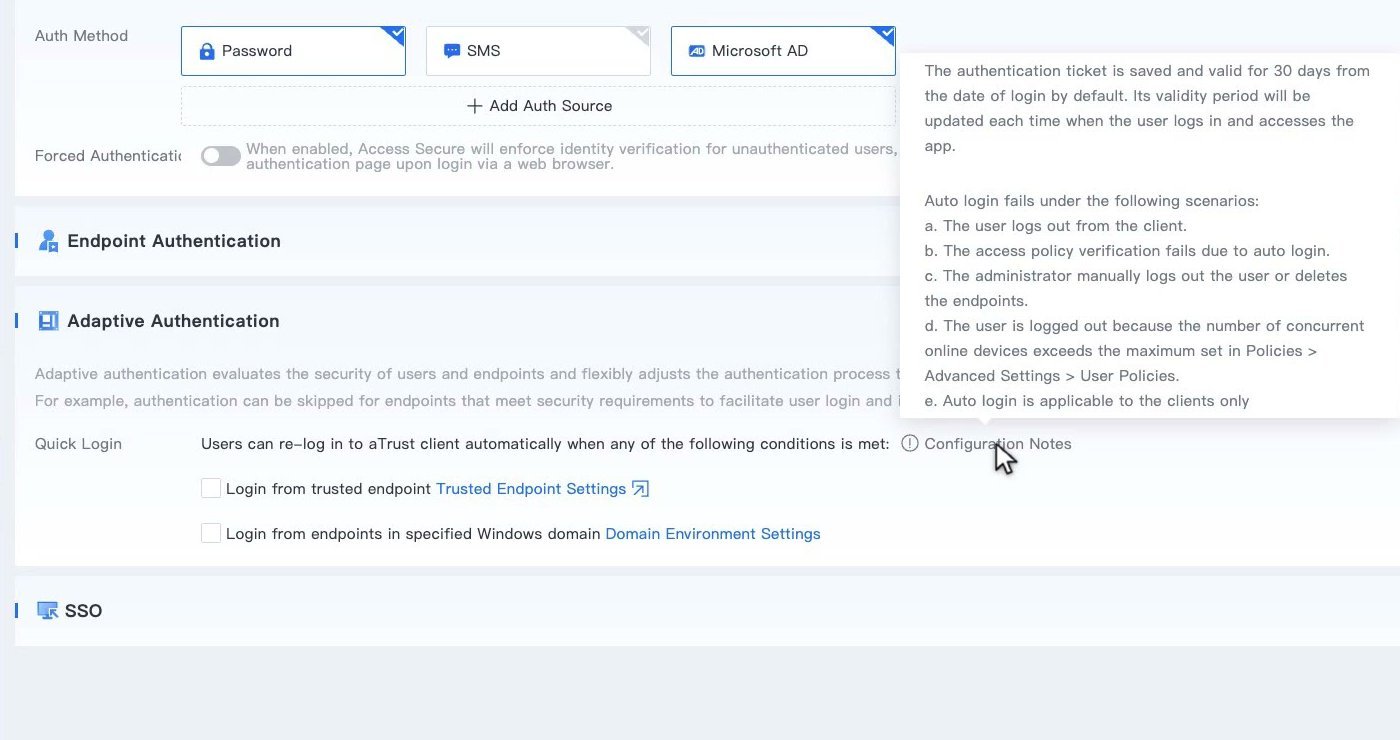Untick the Password card corner checkmark

(395, 37)
